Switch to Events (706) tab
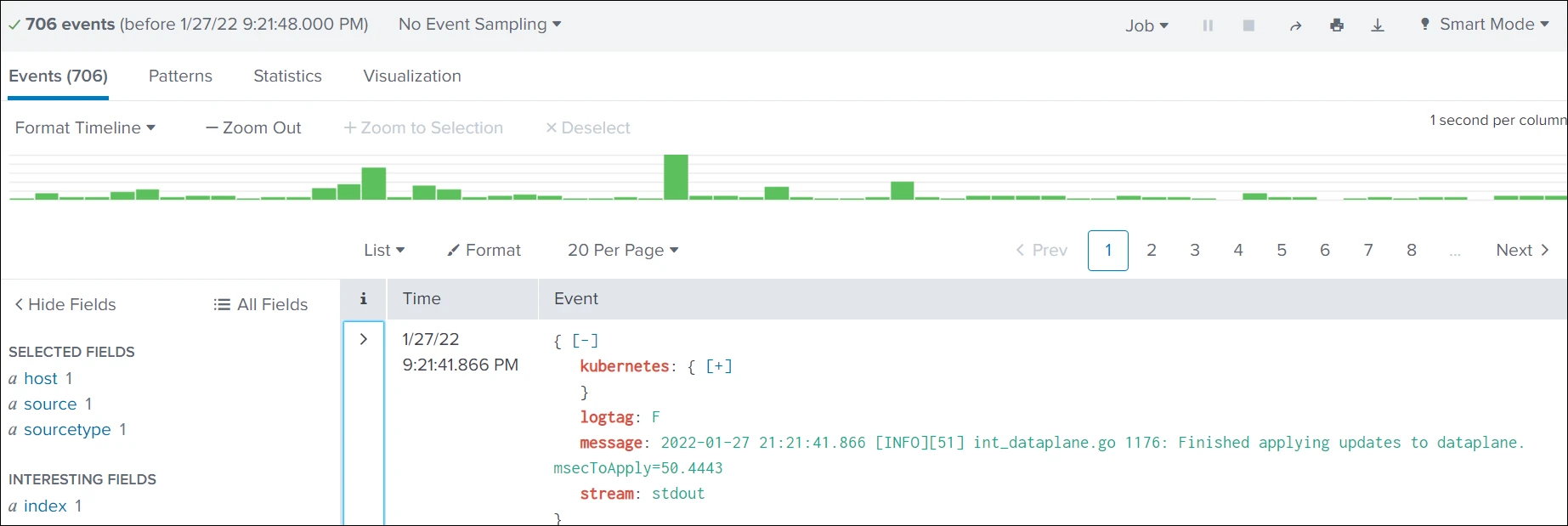Viewport: 1568px width, 526px height. click(58, 76)
